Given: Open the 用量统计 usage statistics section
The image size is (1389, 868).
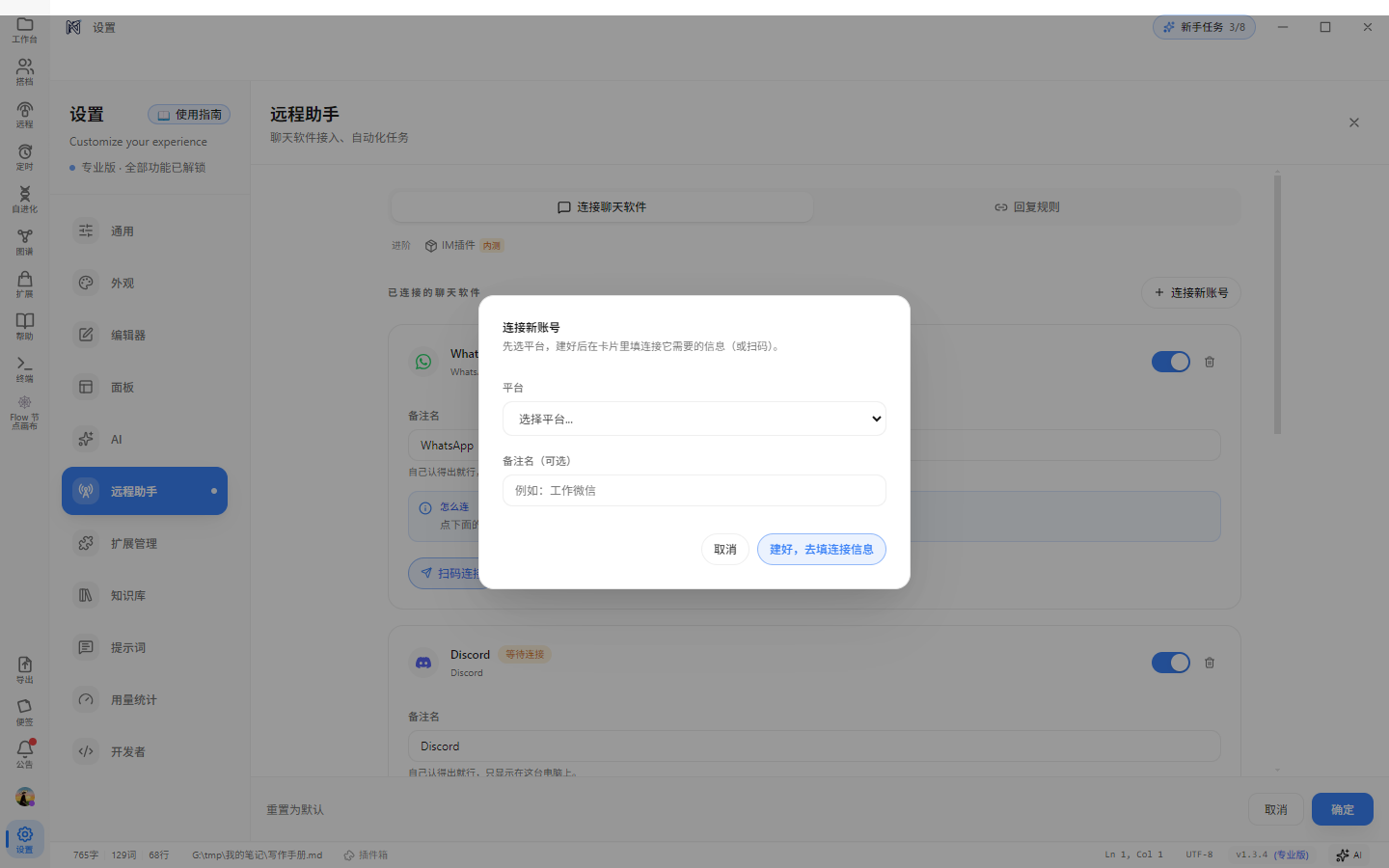Looking at the screenshot, I should tap(145, 700).
